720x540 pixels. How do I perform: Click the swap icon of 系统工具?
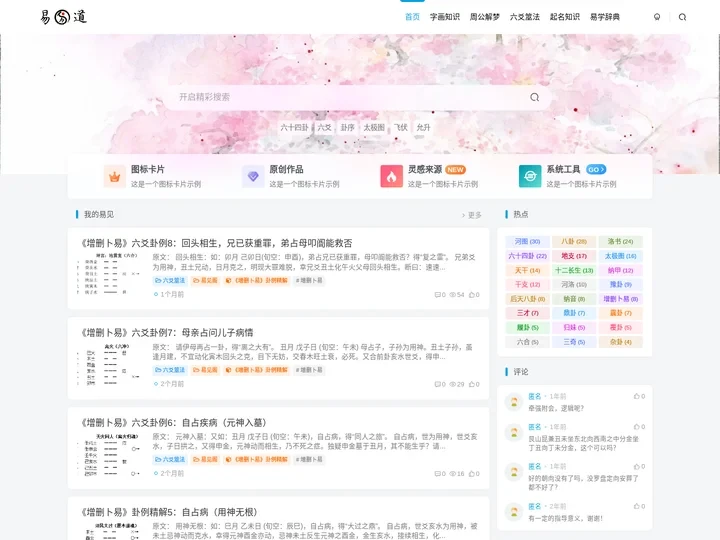coord(530,176)
